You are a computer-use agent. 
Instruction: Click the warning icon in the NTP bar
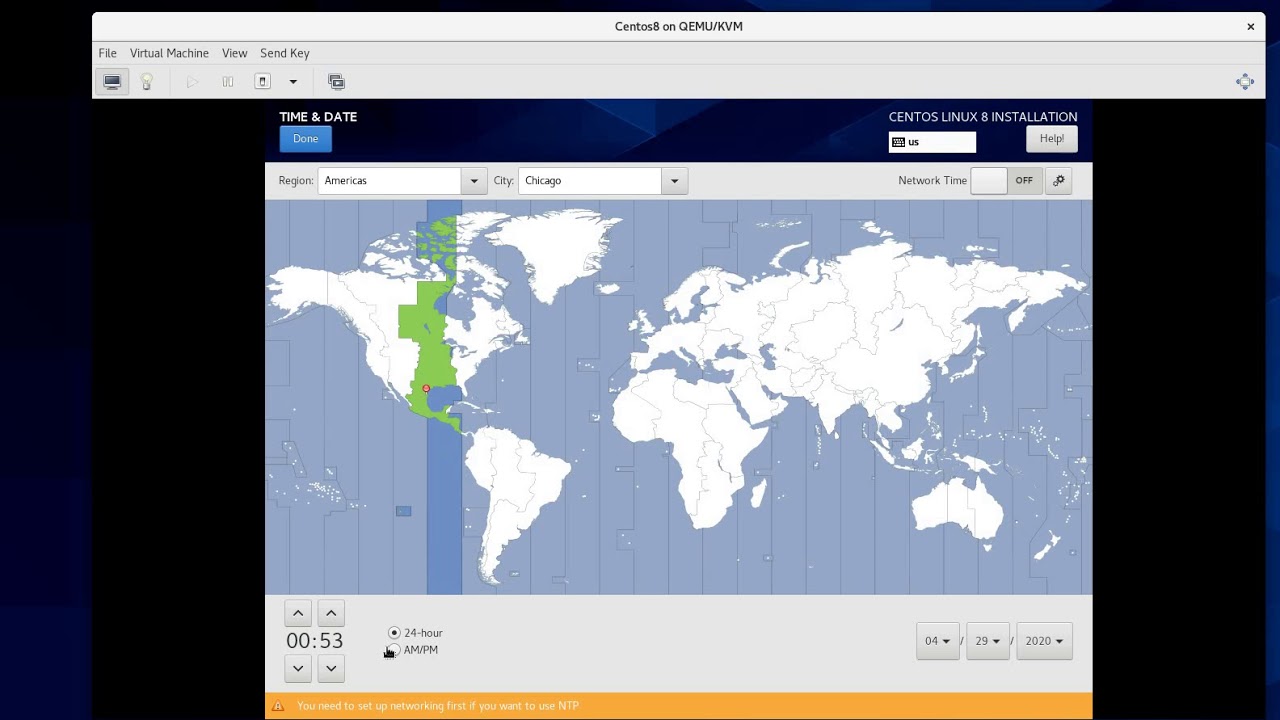[278, 706]
